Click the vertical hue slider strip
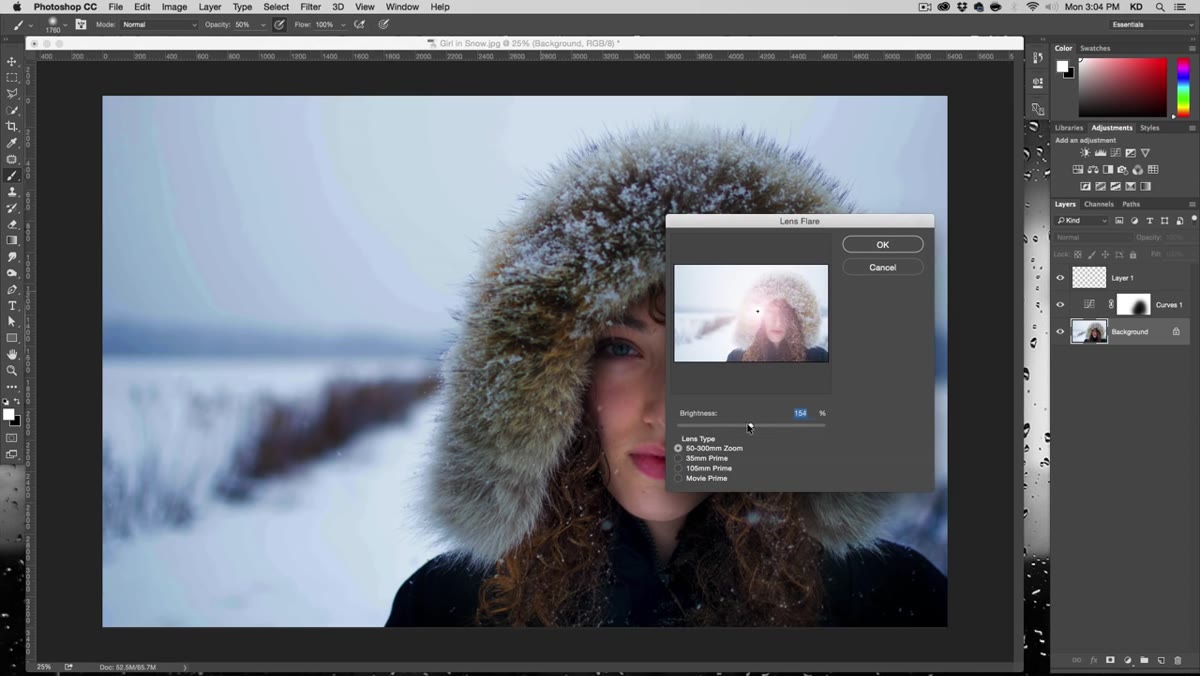 click(1183, 87)
